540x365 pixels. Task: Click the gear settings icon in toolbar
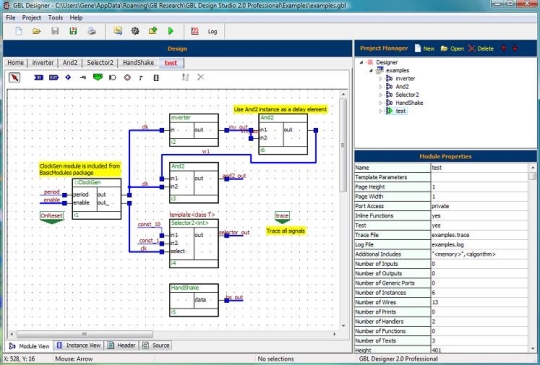coord(135,31)
